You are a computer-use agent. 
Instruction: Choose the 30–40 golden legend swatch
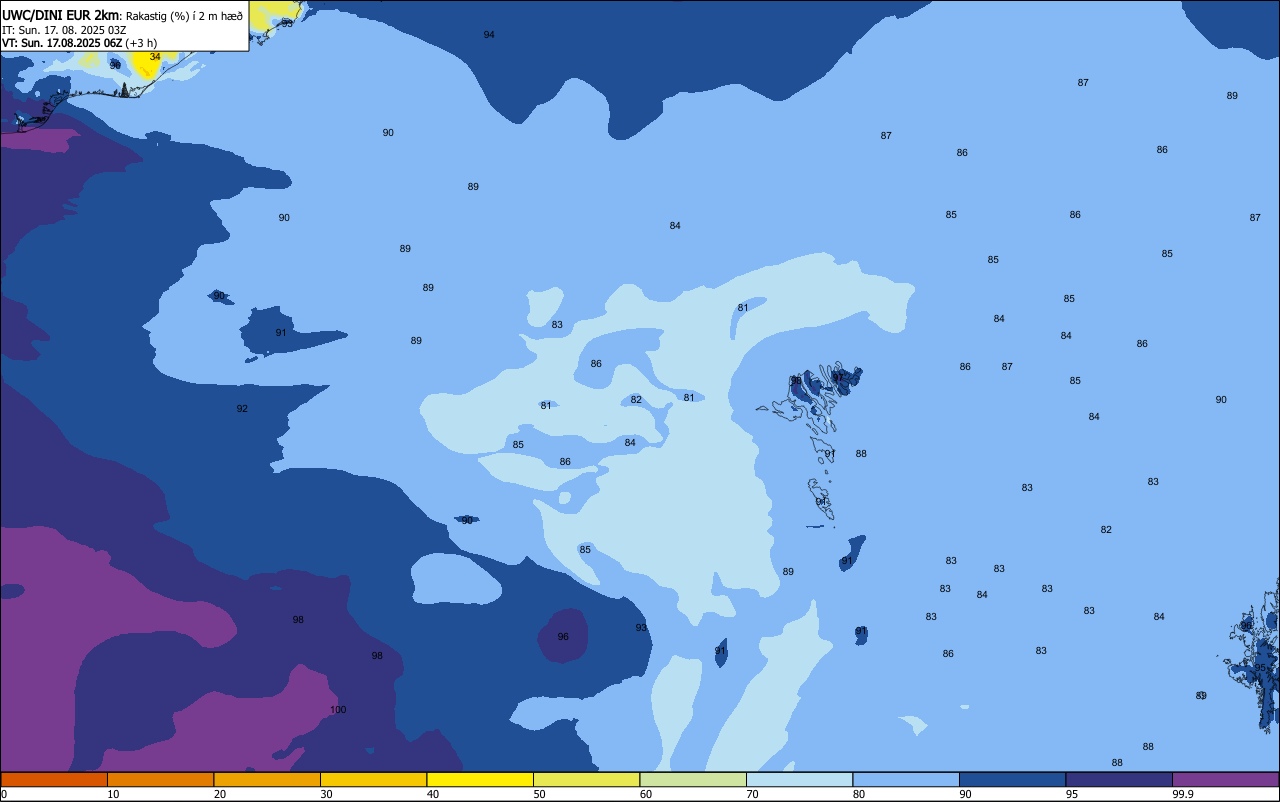coord(373,779)
